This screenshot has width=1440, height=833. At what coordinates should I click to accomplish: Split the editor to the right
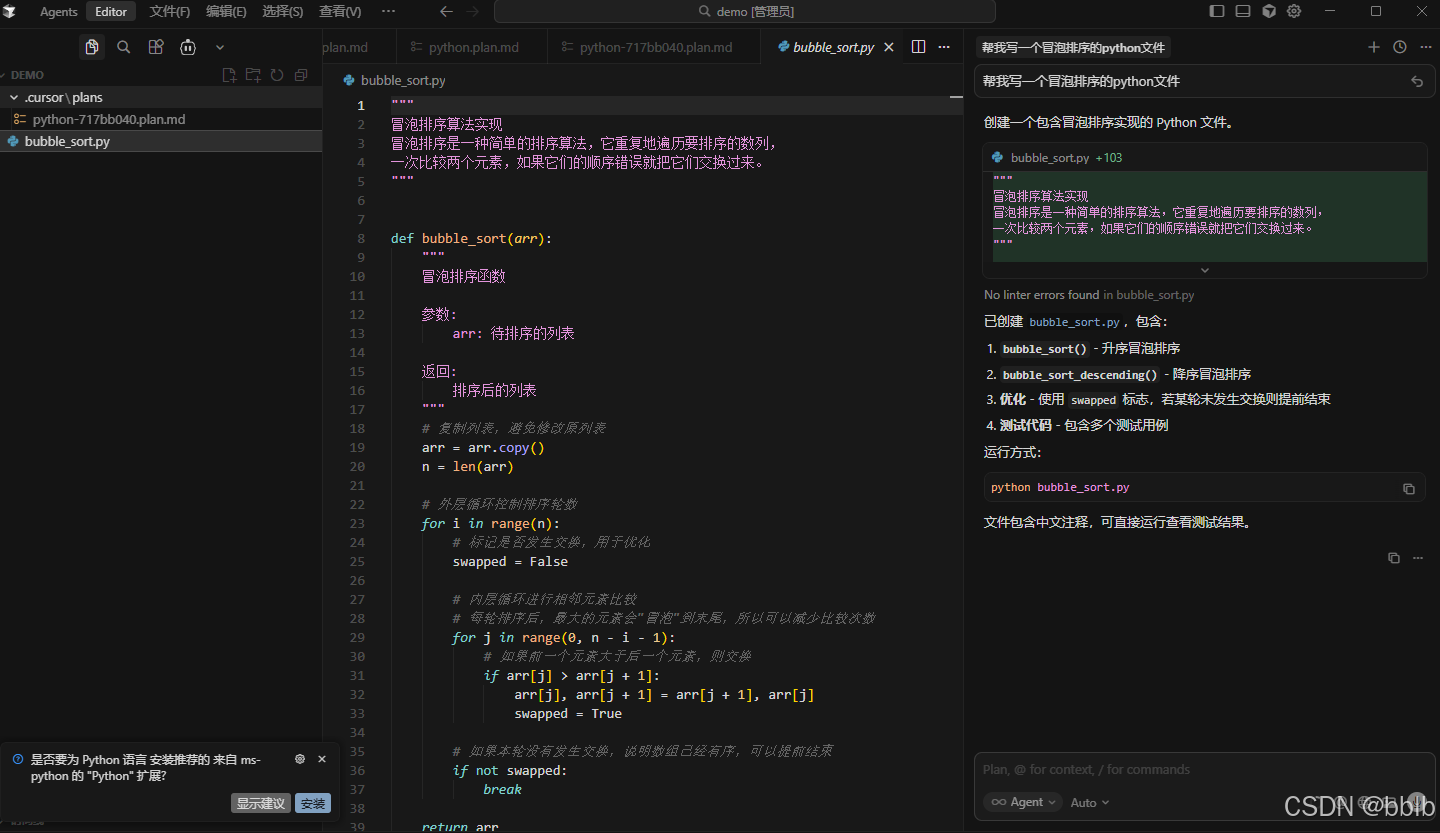918,47
